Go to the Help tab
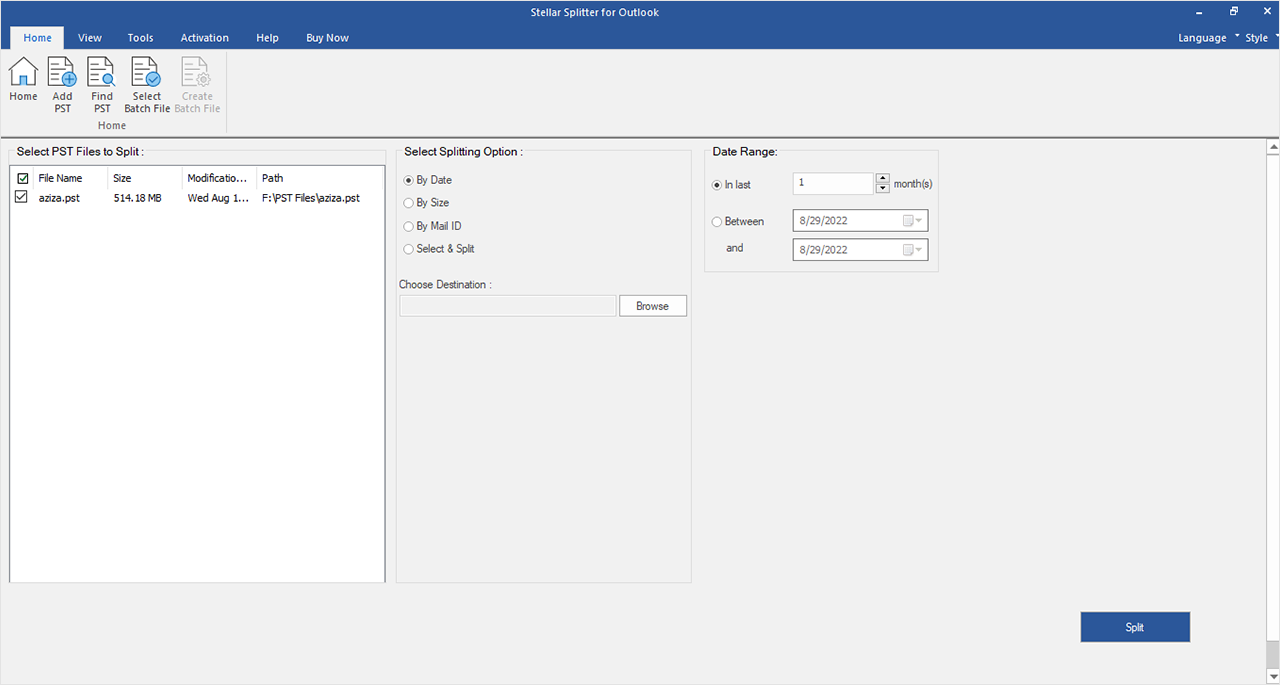1280x685 pixels. click(267, 38)
